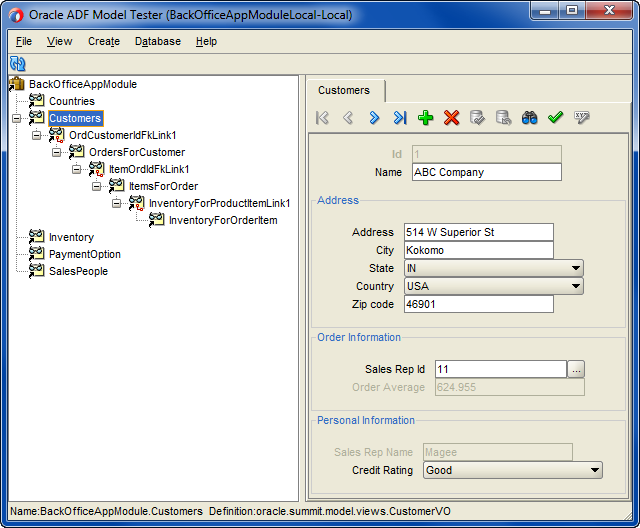640x528 pixels.
Task: Click the PaymentOption view object icon
Action: click(x=36, y=254)
